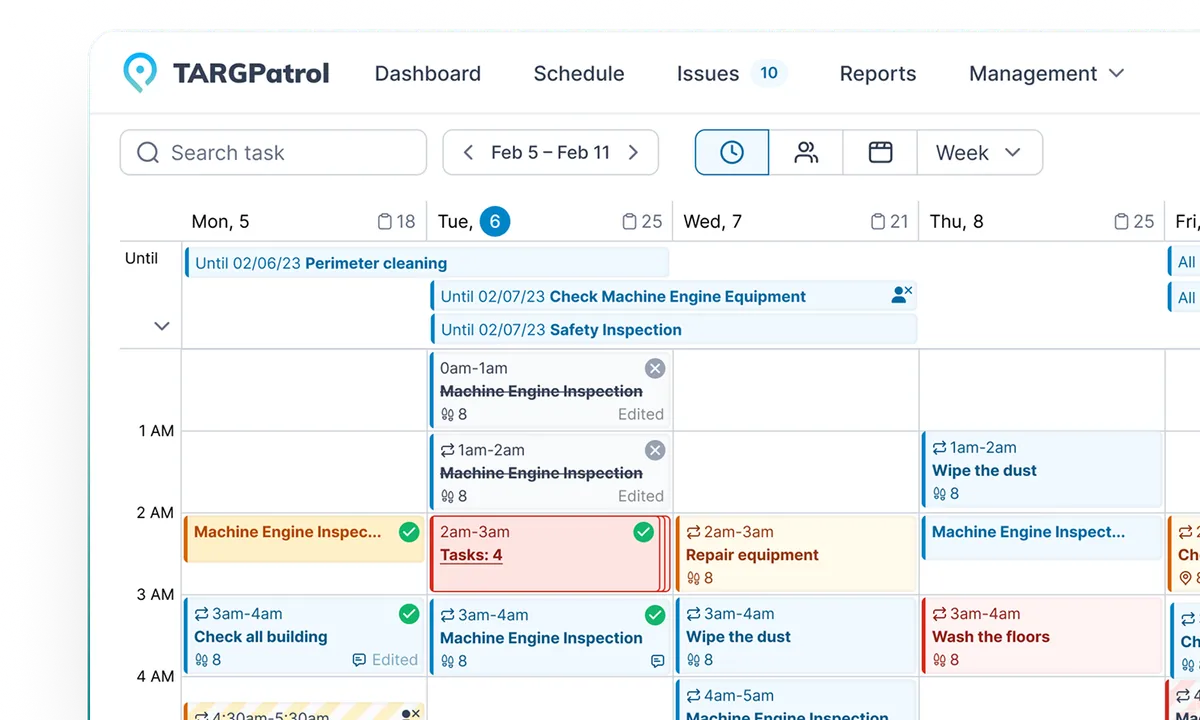Screen dimensions: 1200x720
Task: Click the person-remove icon on Check Machine Engine Equipment
Action: click(x=901, y=294)
